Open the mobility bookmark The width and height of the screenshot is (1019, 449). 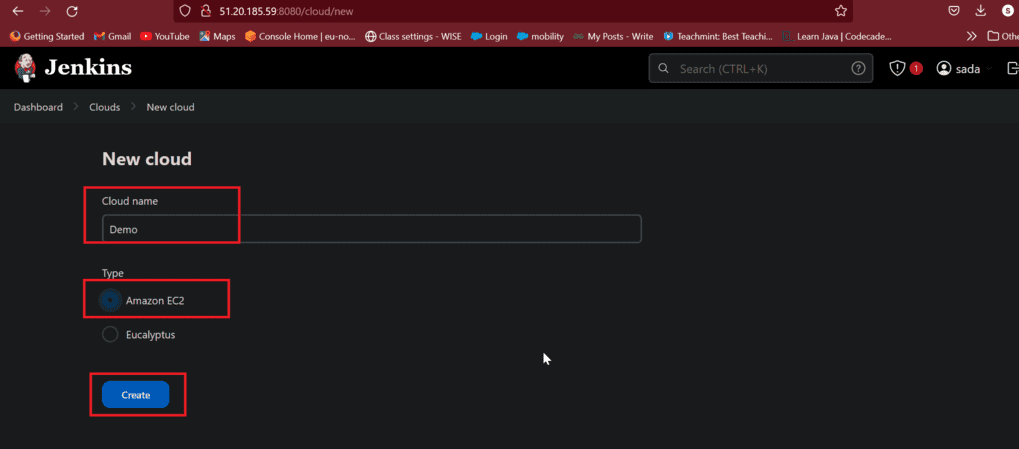pyautogui.click(x=540, y=36)
